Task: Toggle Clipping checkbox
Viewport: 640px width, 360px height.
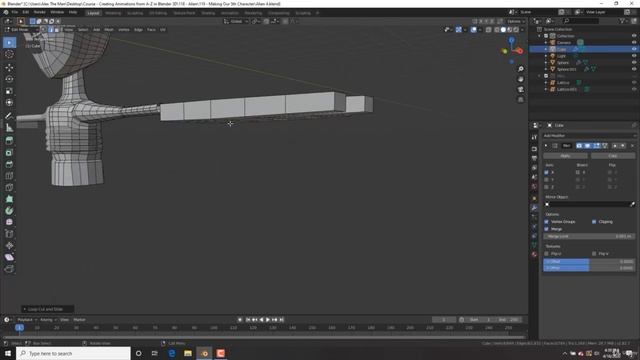Action: click(x=594, y=222)
